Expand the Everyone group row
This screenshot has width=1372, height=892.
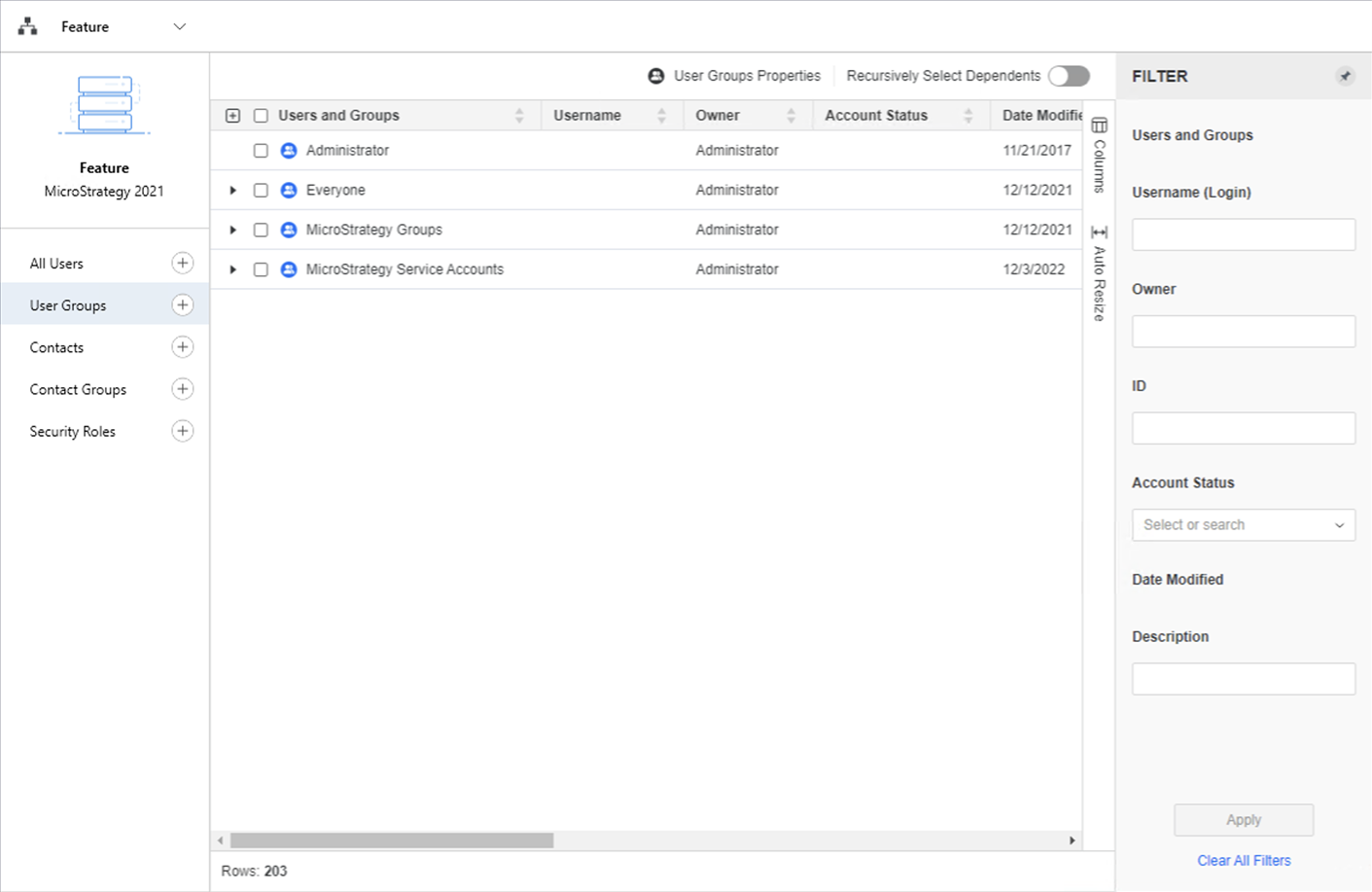pos(232,191)
